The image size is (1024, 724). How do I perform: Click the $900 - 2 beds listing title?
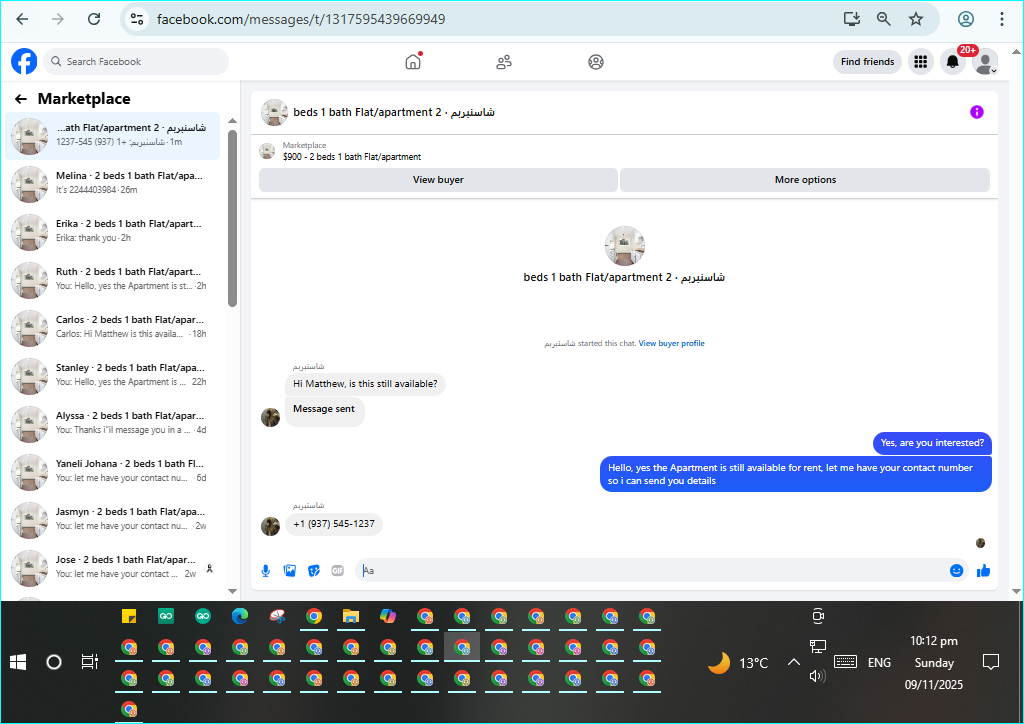point(352,157)
